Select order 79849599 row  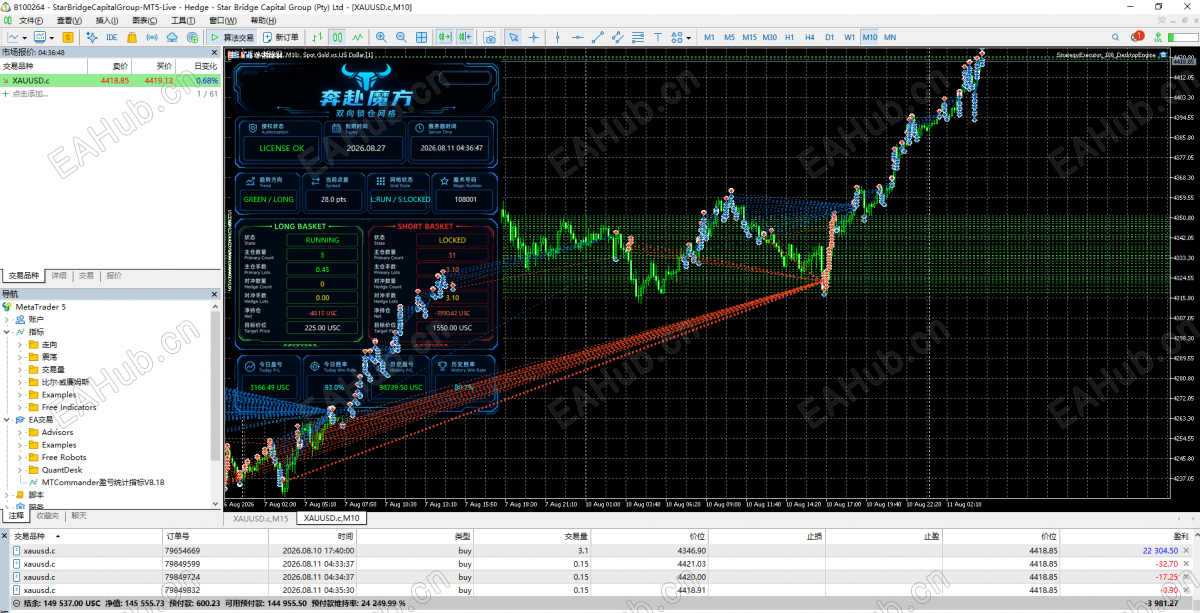600,564
